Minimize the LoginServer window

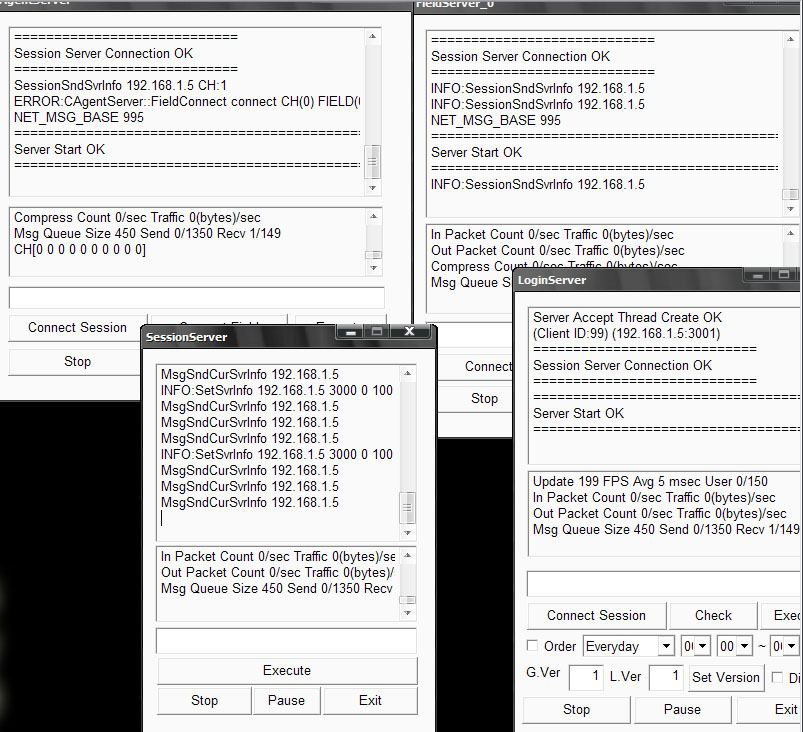(758, 275)
